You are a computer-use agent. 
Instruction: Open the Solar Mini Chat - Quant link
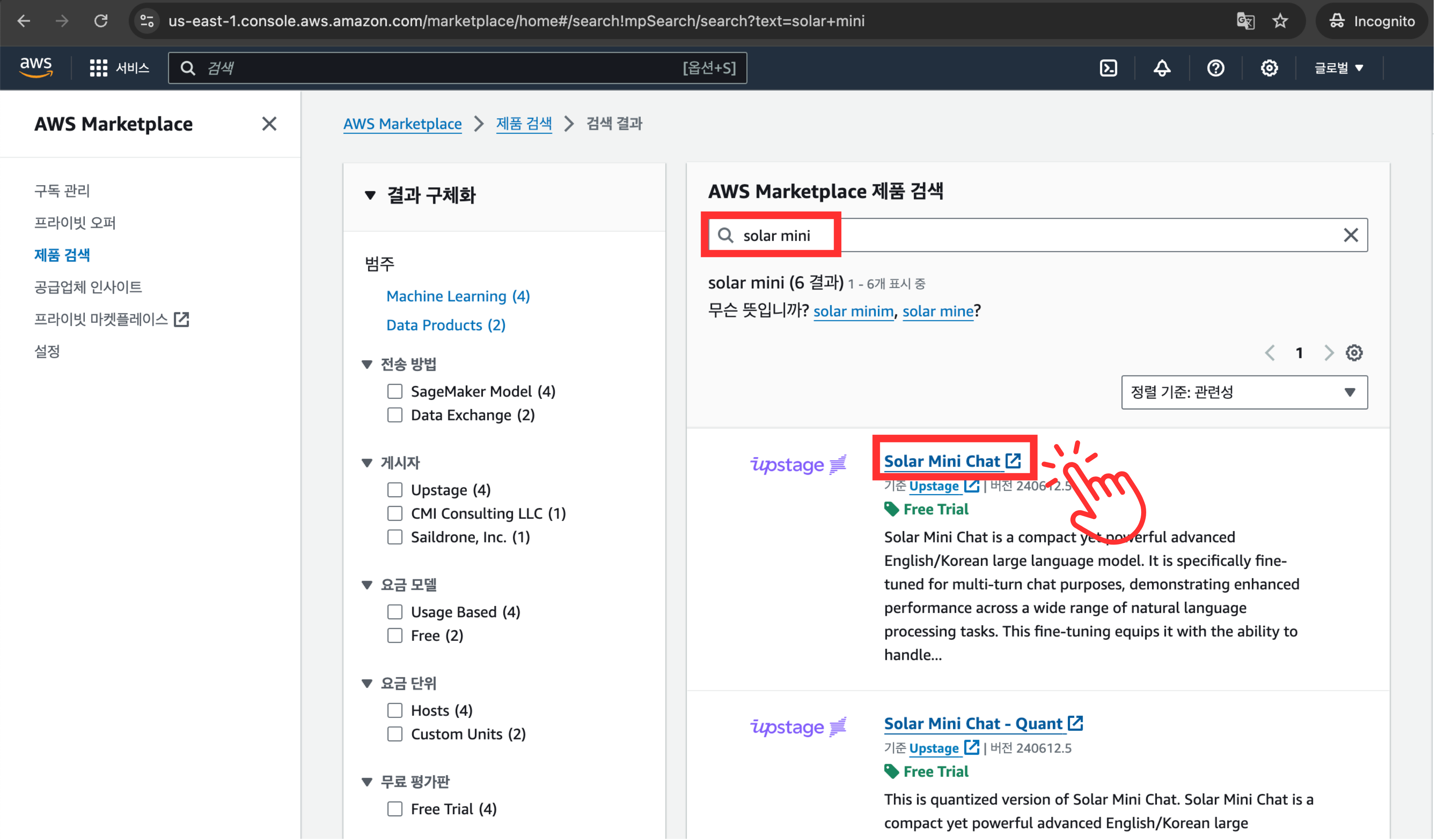pyautogui.click(x=983, y=723)
